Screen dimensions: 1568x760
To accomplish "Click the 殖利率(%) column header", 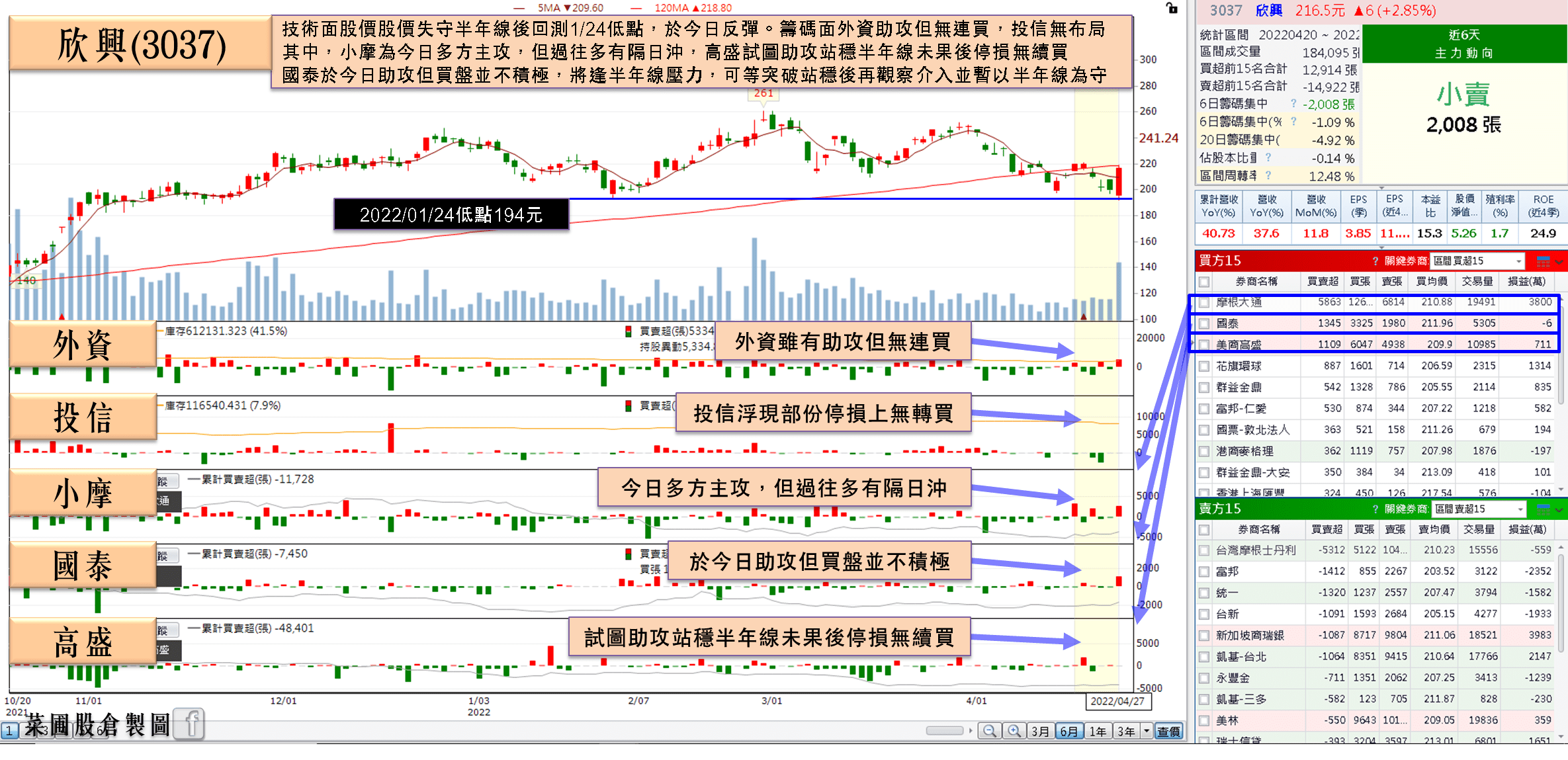I will 1500,206.
